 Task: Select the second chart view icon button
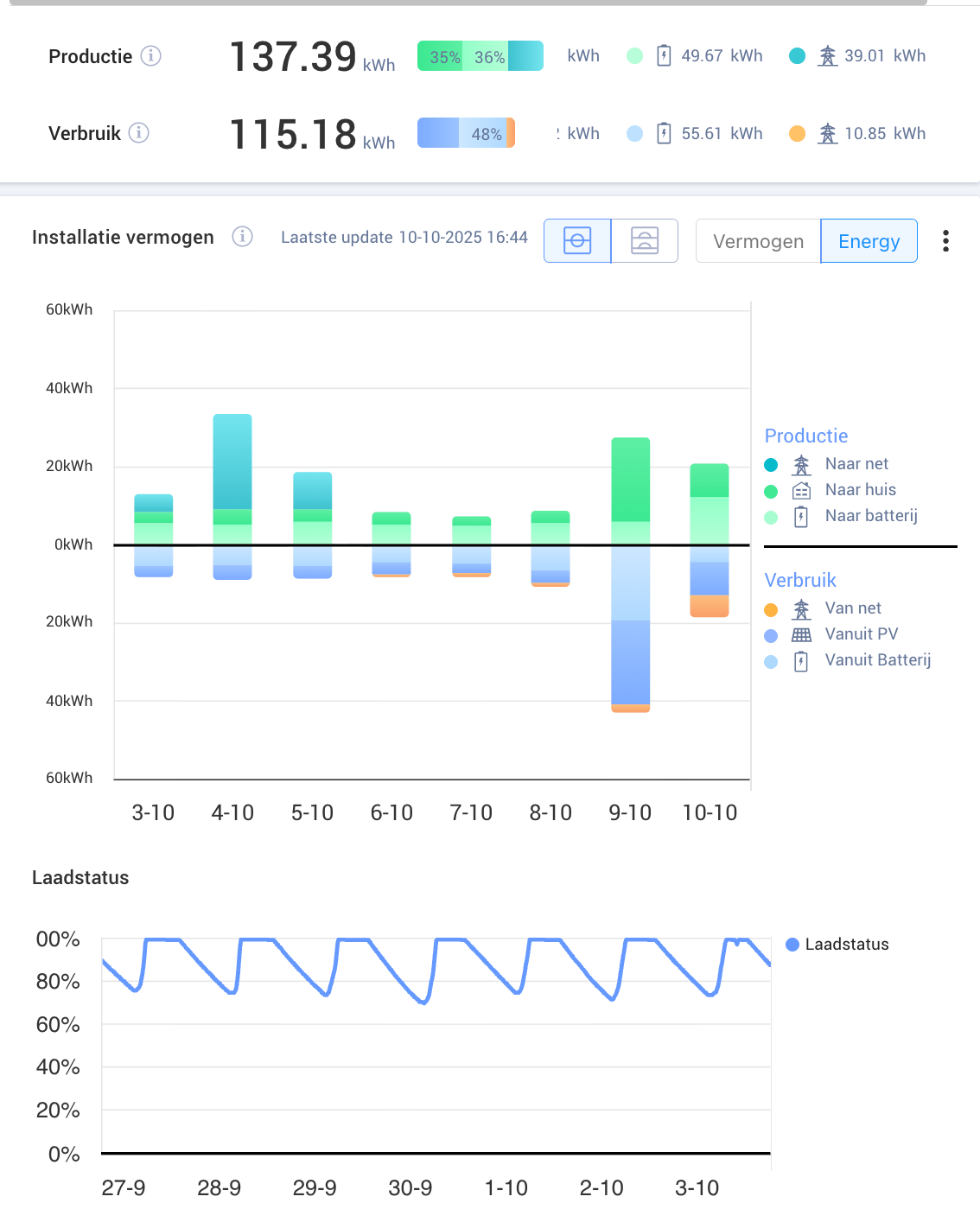(645, 241)
